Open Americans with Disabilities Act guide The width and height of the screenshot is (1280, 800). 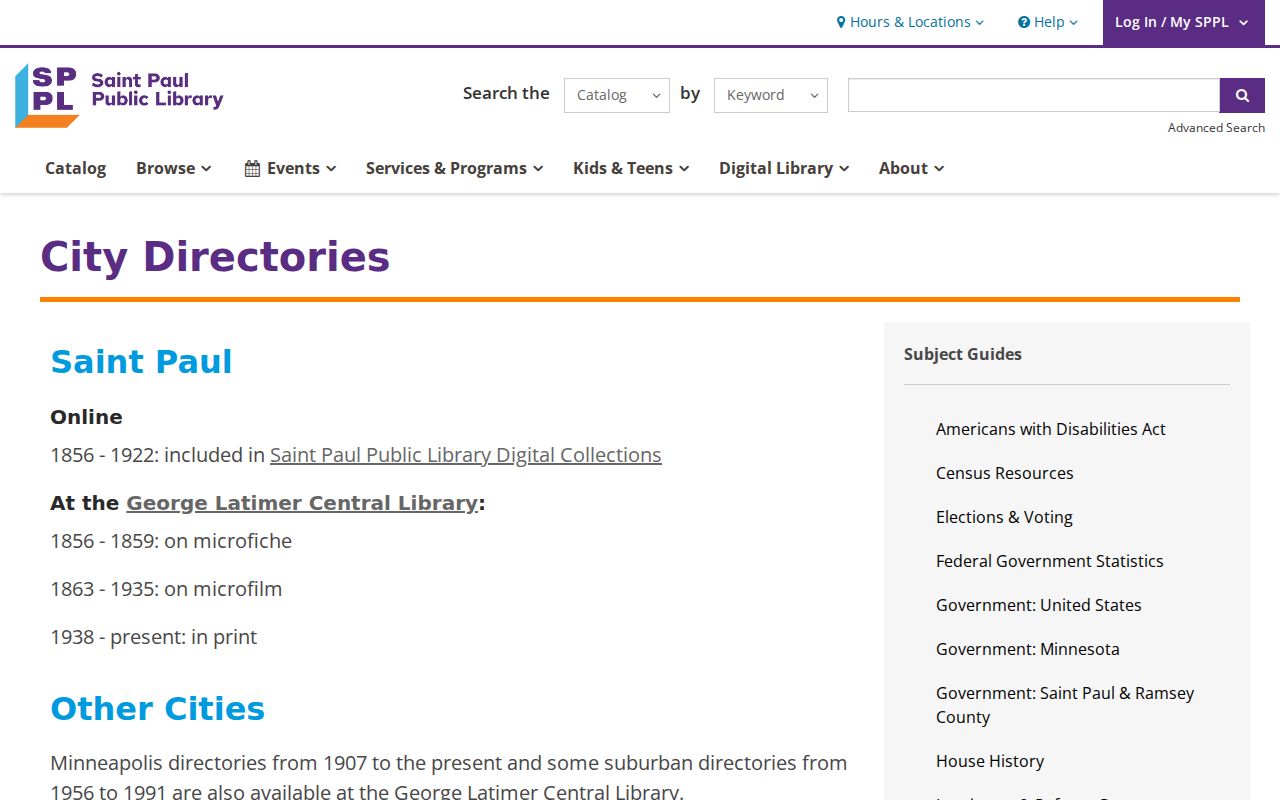1051,429
